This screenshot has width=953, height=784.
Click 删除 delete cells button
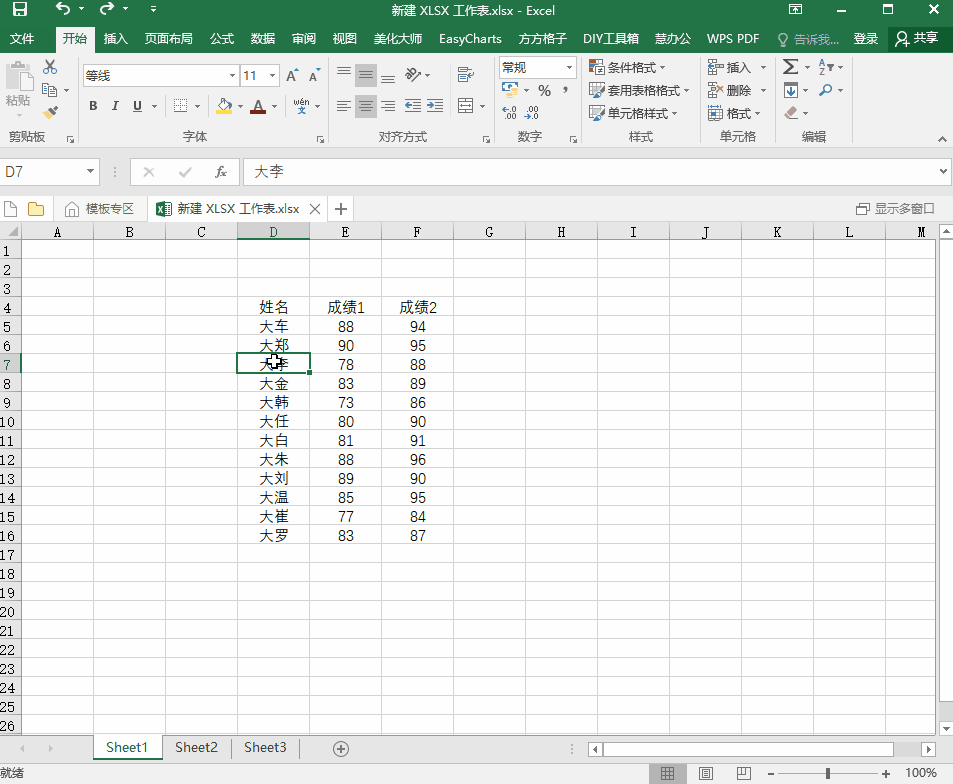click(x=731, y=91)
